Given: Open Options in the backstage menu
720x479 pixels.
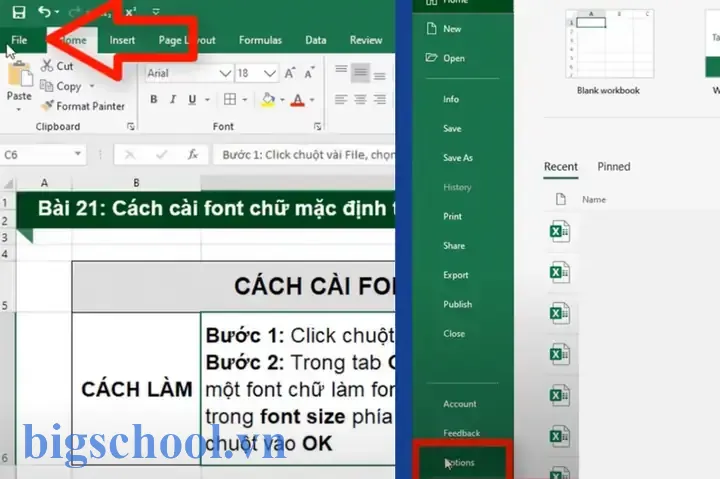Looking at the screenshot, I should (x=462, y=463).
